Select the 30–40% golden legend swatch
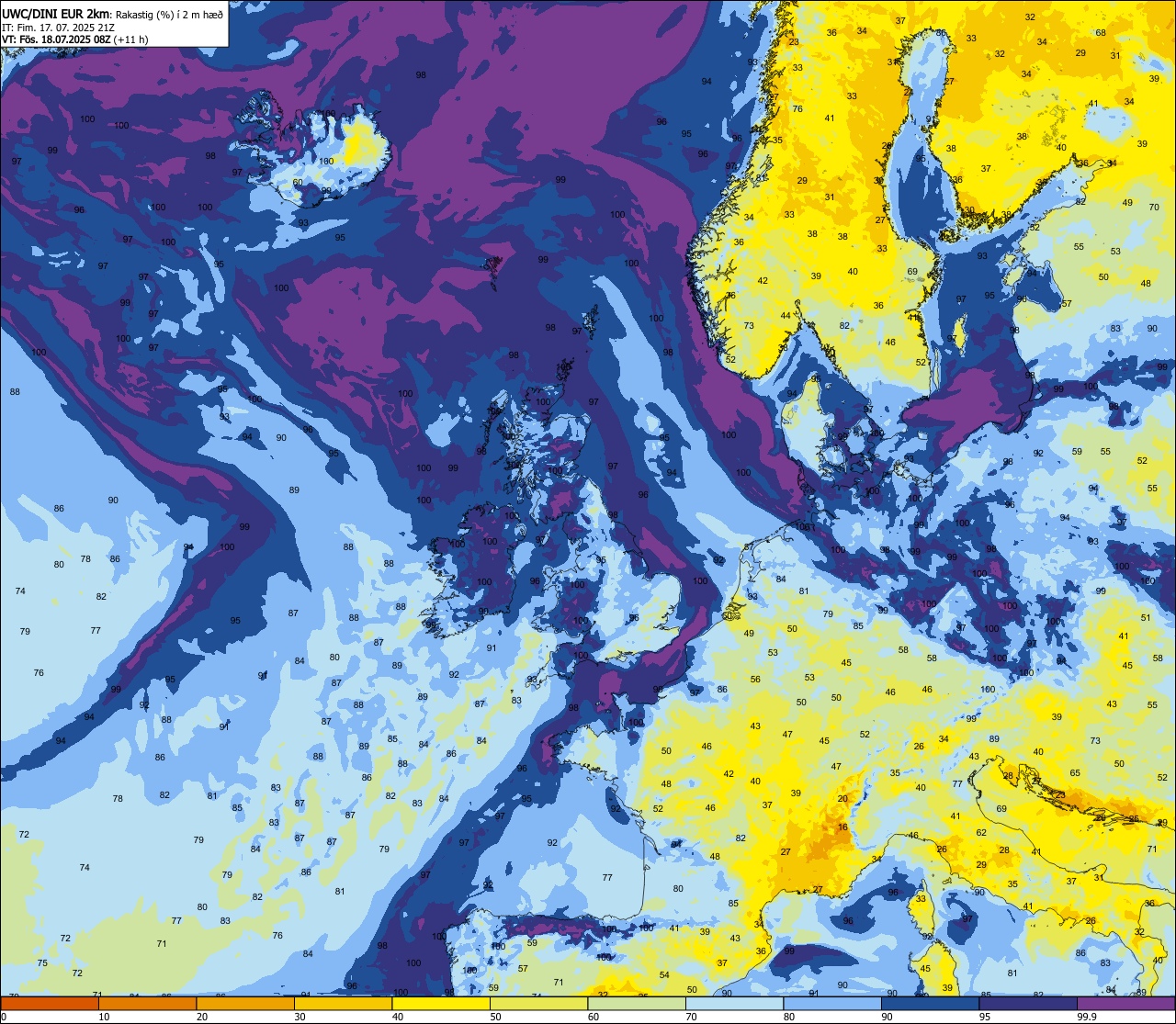 point(343,1003)
